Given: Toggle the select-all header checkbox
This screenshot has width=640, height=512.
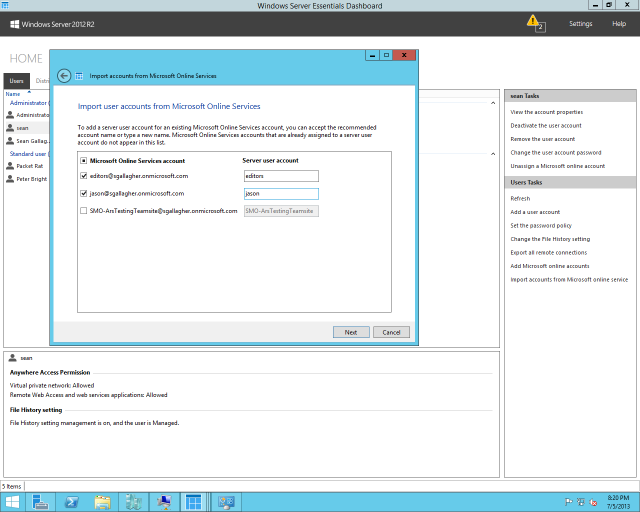Looking at the screenshot, I should (x=84, y=161).
